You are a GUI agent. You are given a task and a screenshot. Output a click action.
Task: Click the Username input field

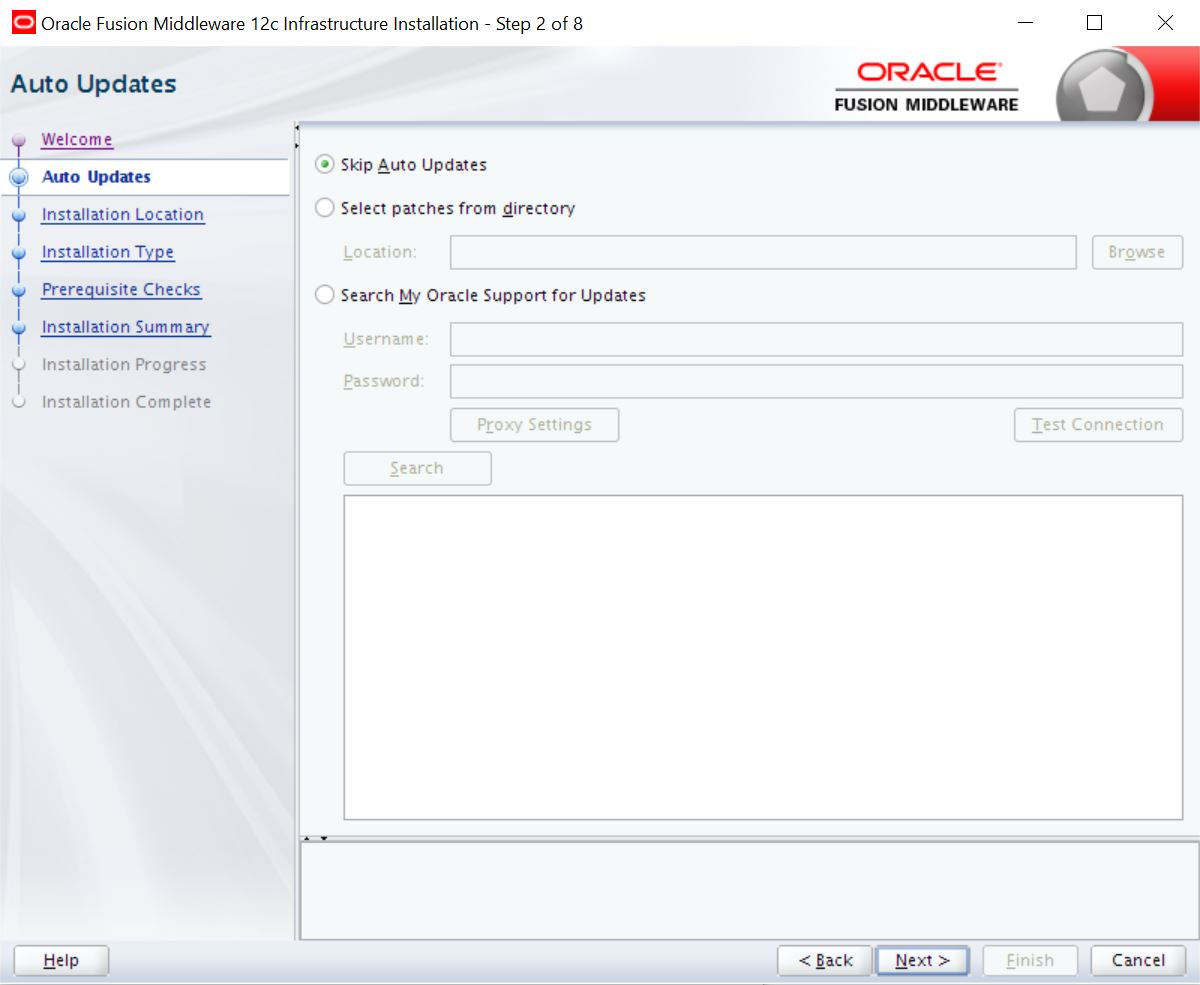tap(816, 339)
